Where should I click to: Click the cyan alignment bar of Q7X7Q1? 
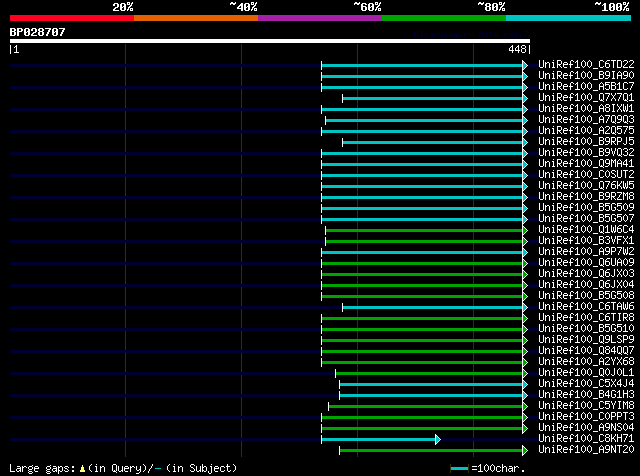click(433, 98)
